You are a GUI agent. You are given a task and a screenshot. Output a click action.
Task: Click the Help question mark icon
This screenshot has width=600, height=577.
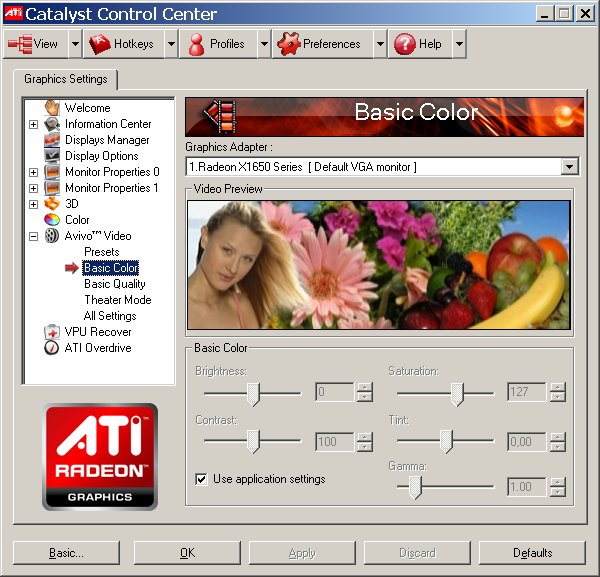pyautogui.click(x=404, y=44)
